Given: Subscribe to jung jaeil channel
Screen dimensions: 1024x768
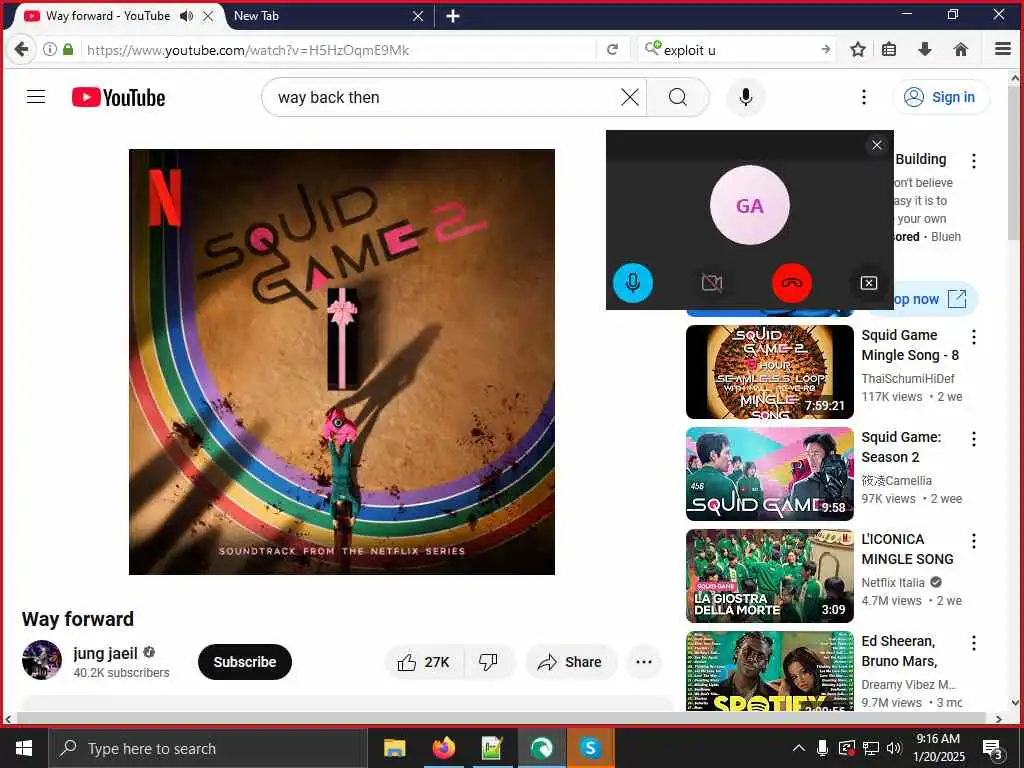Looking at the screenshot, I should point(245,662).
